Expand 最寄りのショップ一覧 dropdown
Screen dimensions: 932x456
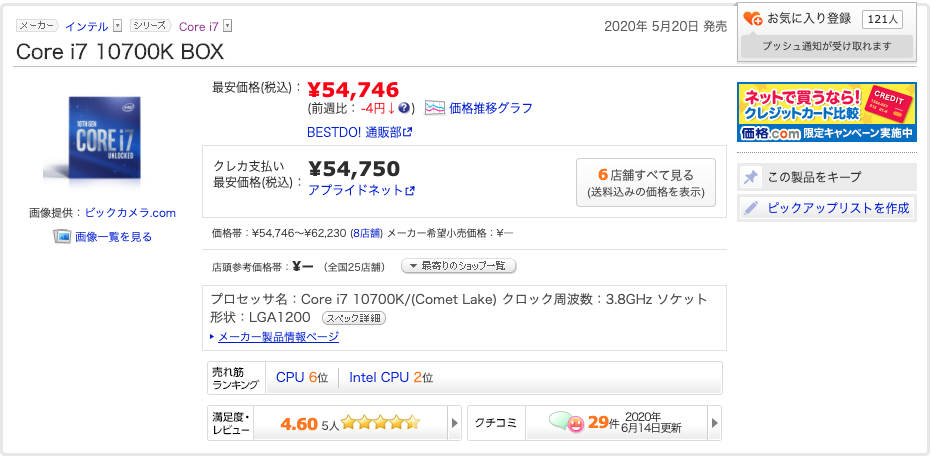459,266
